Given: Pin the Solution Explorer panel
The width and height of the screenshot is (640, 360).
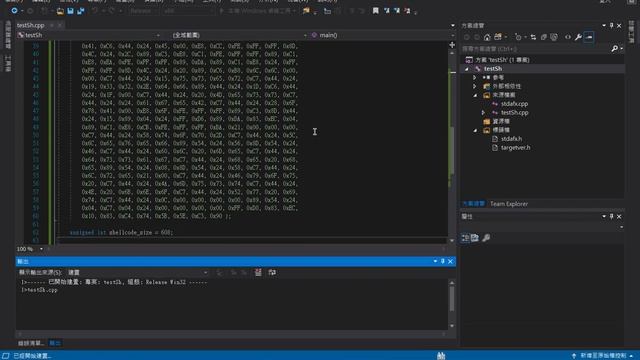Looking at the screenshot, I should [611, 25].
